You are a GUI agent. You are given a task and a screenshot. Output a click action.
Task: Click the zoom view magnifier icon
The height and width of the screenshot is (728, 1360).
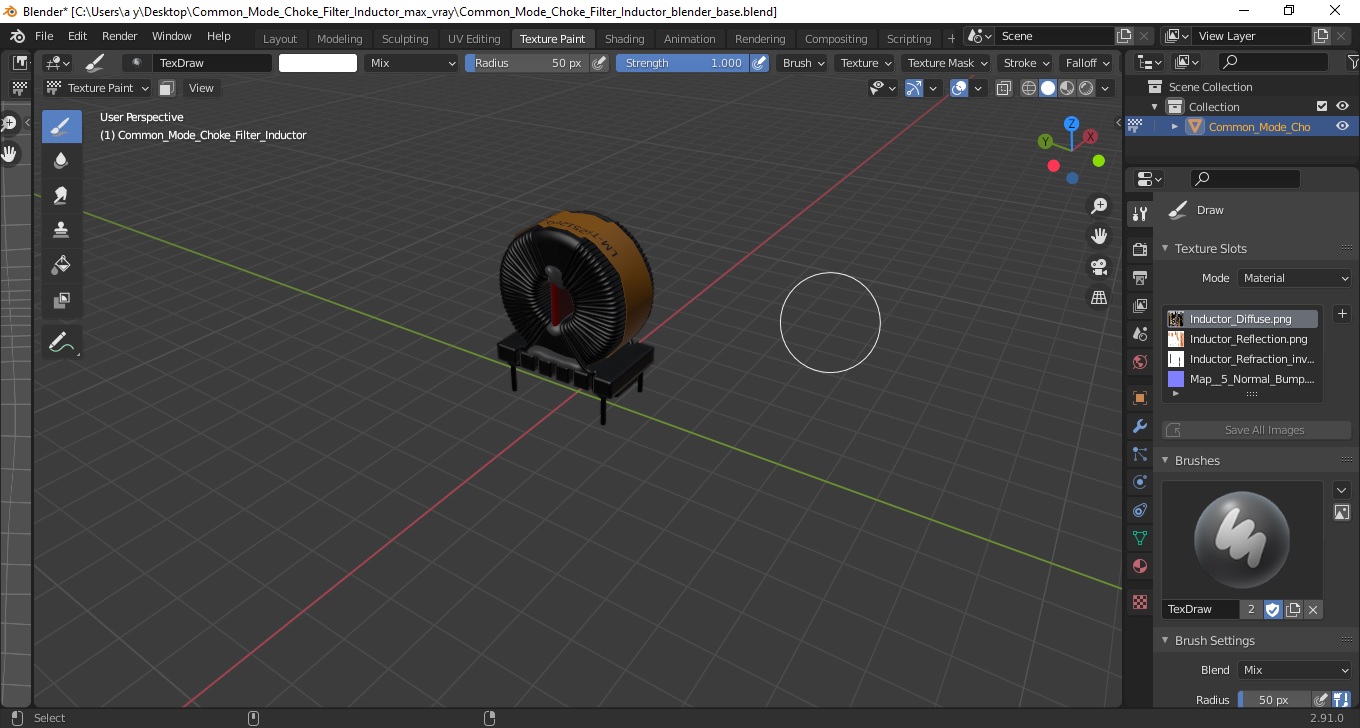pos(1099,206)
